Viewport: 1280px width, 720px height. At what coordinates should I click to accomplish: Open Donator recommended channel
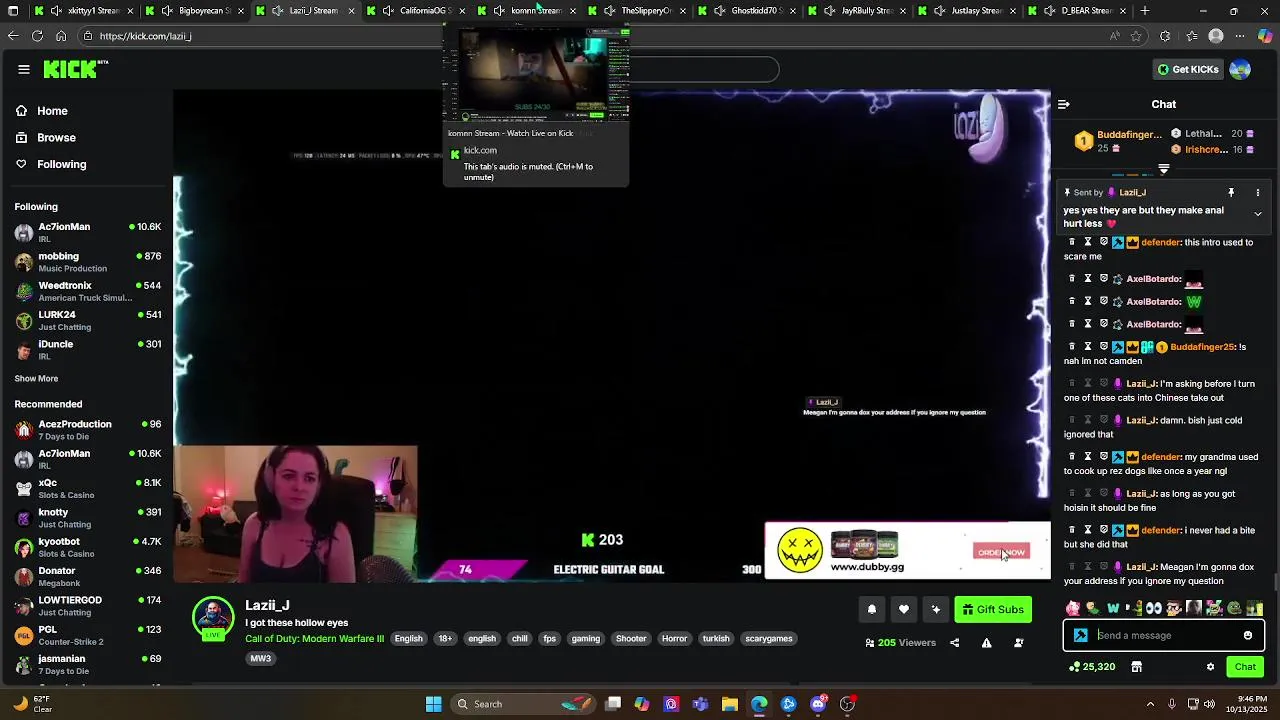(87, 577)
